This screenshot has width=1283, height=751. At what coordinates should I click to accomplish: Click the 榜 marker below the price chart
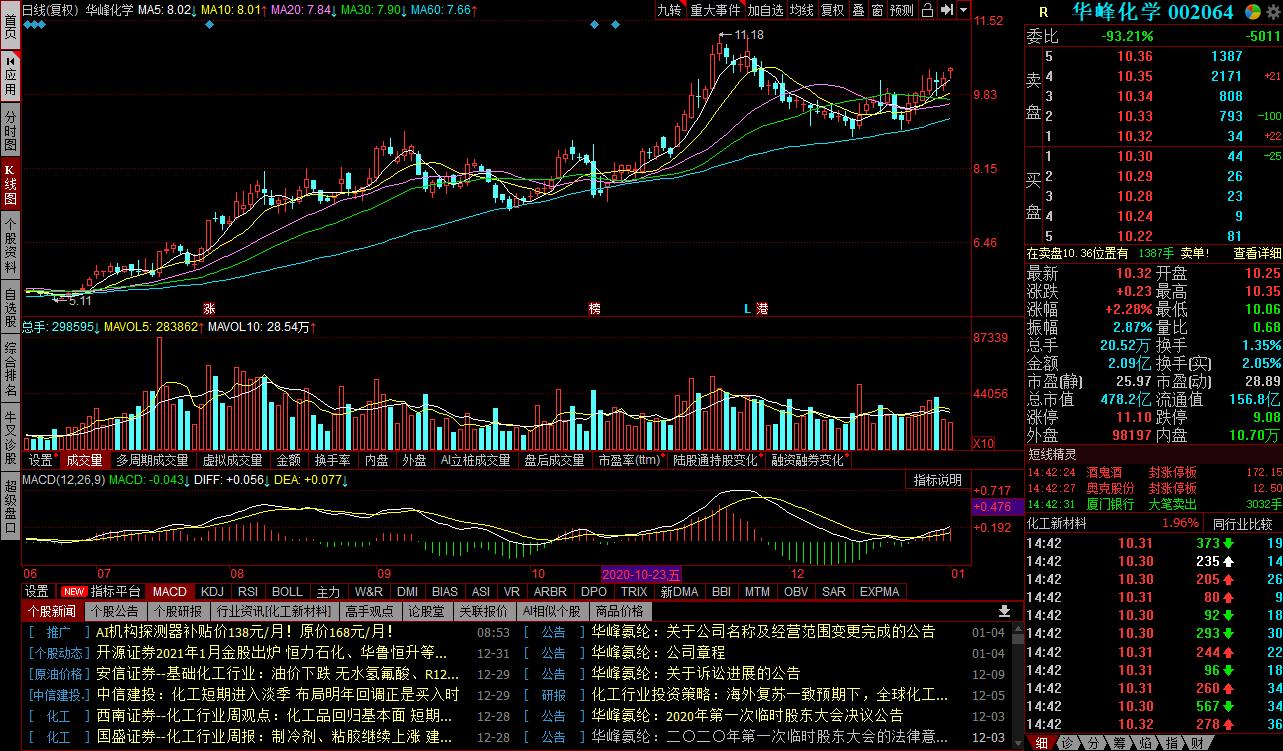click(595, 309)
